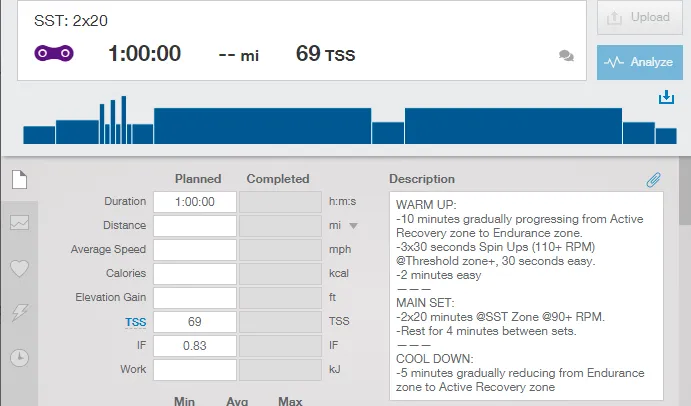
Task: Edit the planned TSS value 69
Action: click(x=195, y=322)
